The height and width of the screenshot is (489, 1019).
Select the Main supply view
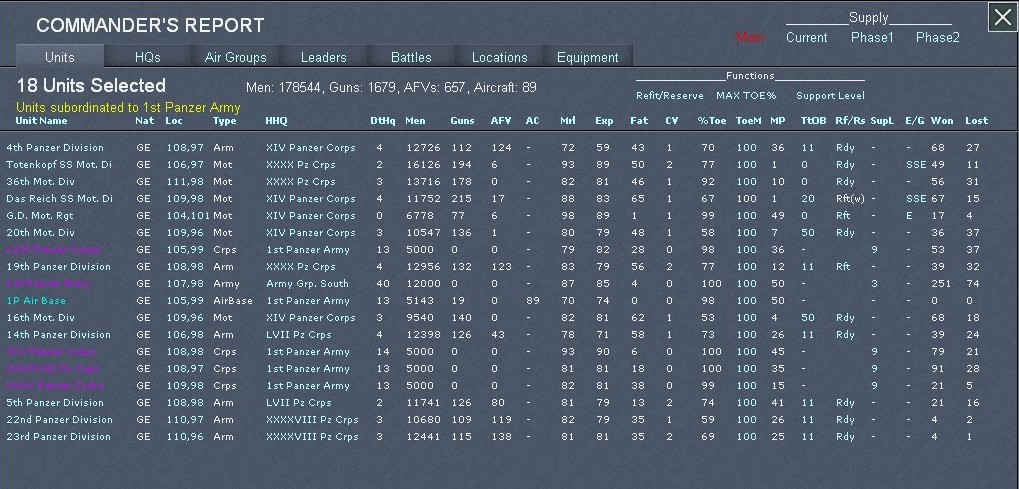click(x=749, y=38)
